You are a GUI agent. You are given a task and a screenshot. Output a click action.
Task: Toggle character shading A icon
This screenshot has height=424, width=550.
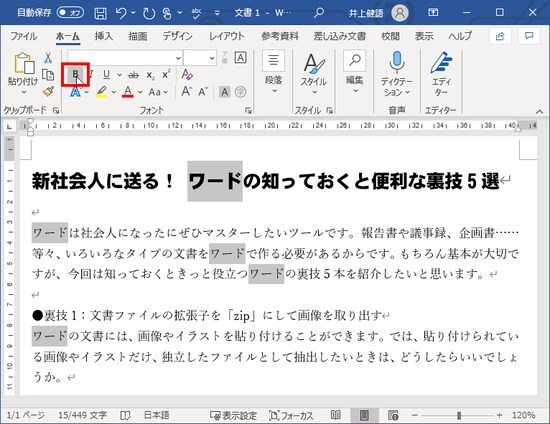coord(224,92)
